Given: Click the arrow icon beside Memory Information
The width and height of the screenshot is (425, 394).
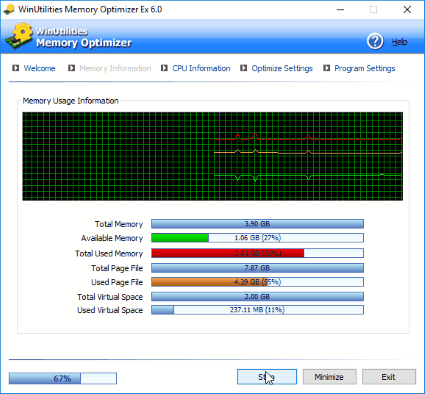Looking at the screenshot, I should [x=71, y=68].
